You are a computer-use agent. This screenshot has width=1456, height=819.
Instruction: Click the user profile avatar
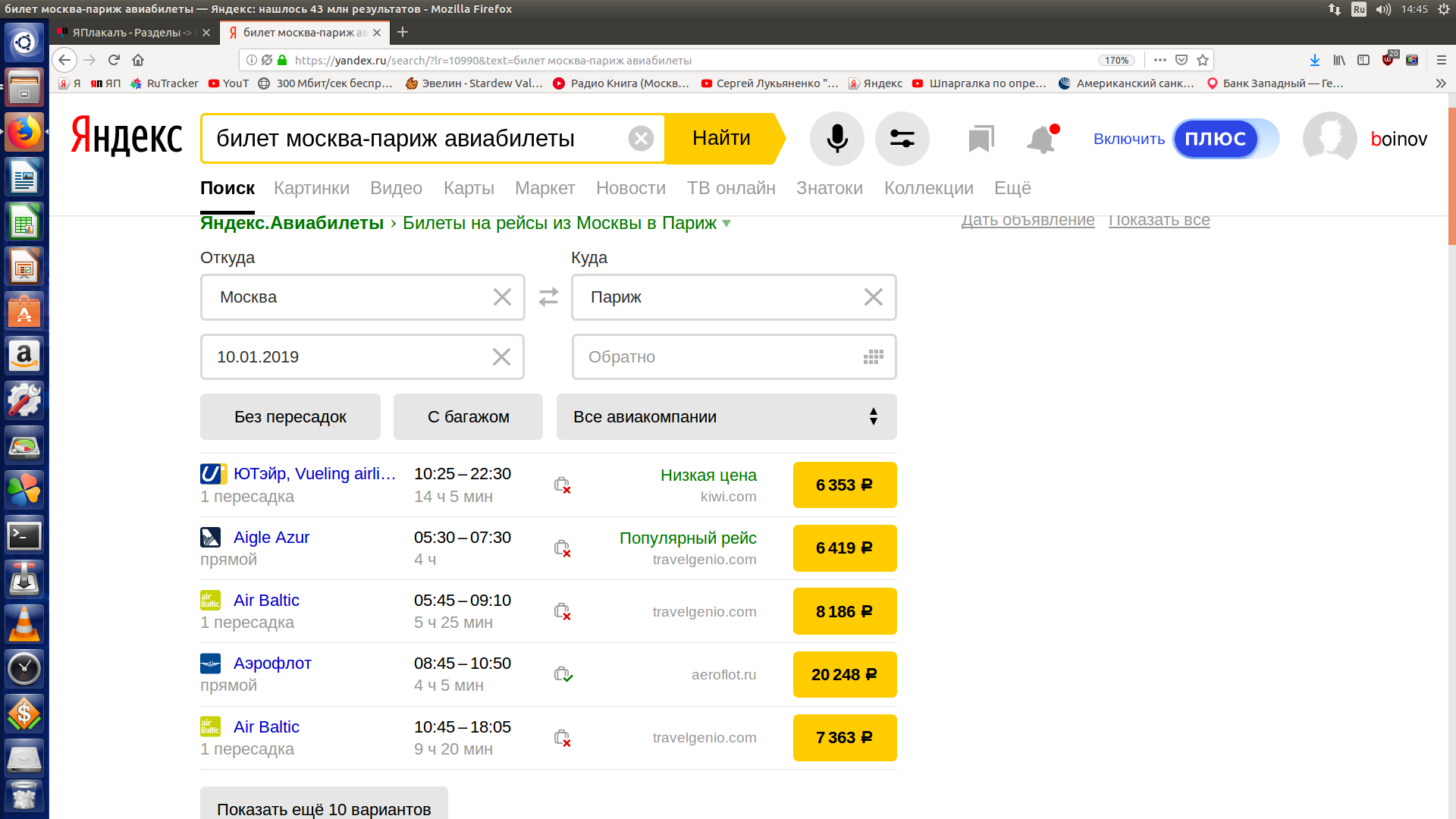click(x=1329, y=139)
